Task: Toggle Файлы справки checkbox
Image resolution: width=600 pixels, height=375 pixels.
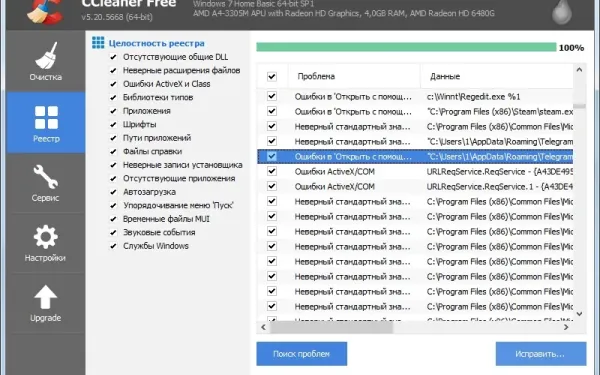Action: point(113,152)
